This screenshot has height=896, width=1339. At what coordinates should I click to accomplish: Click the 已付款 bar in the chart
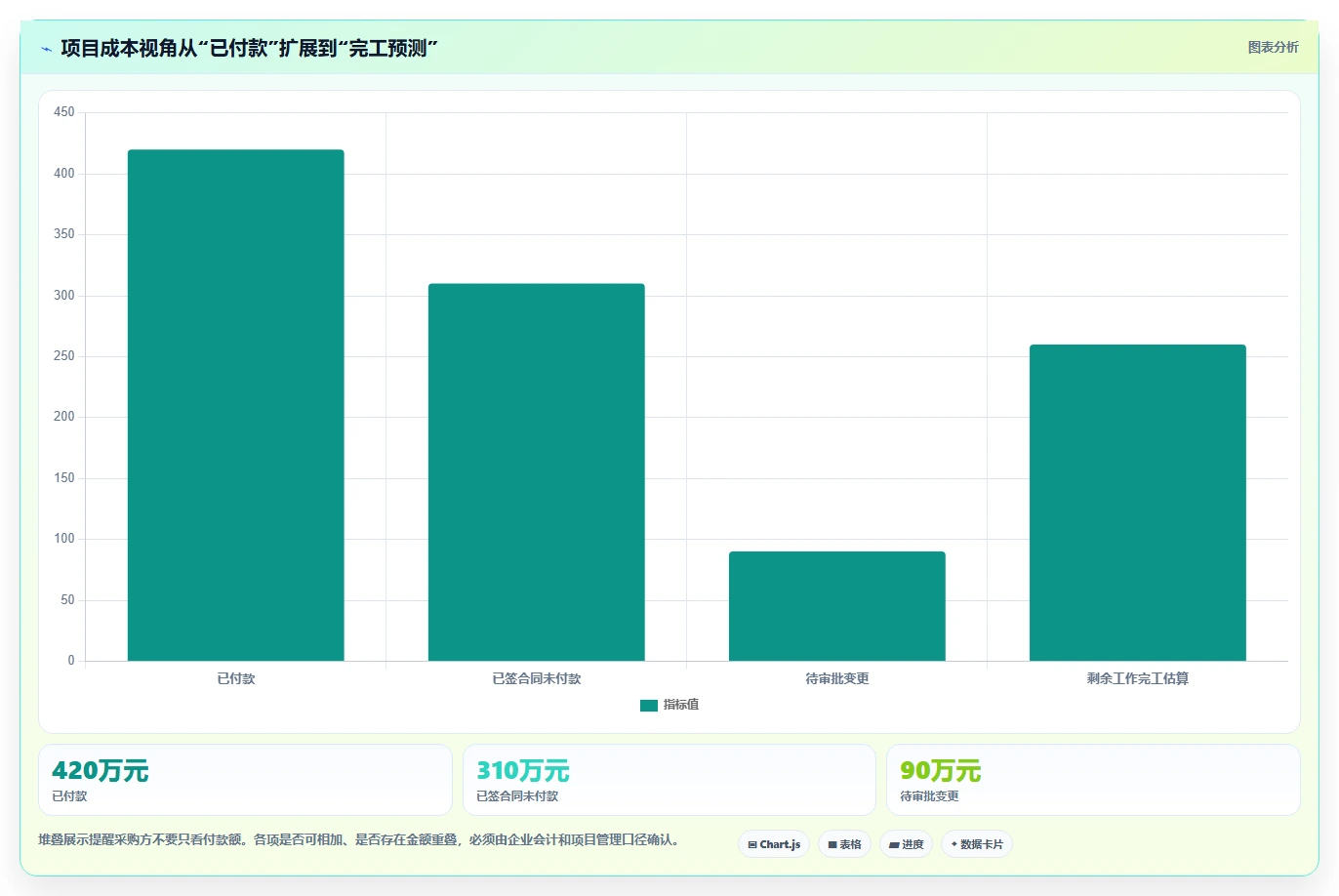pyautogui.click(x=236, y=405)
